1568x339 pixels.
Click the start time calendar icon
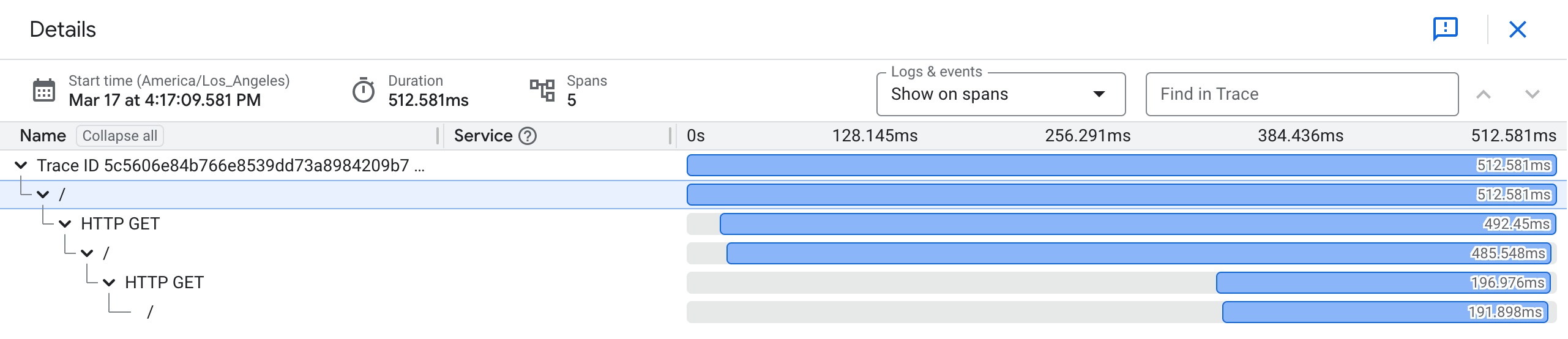[43, 91]
